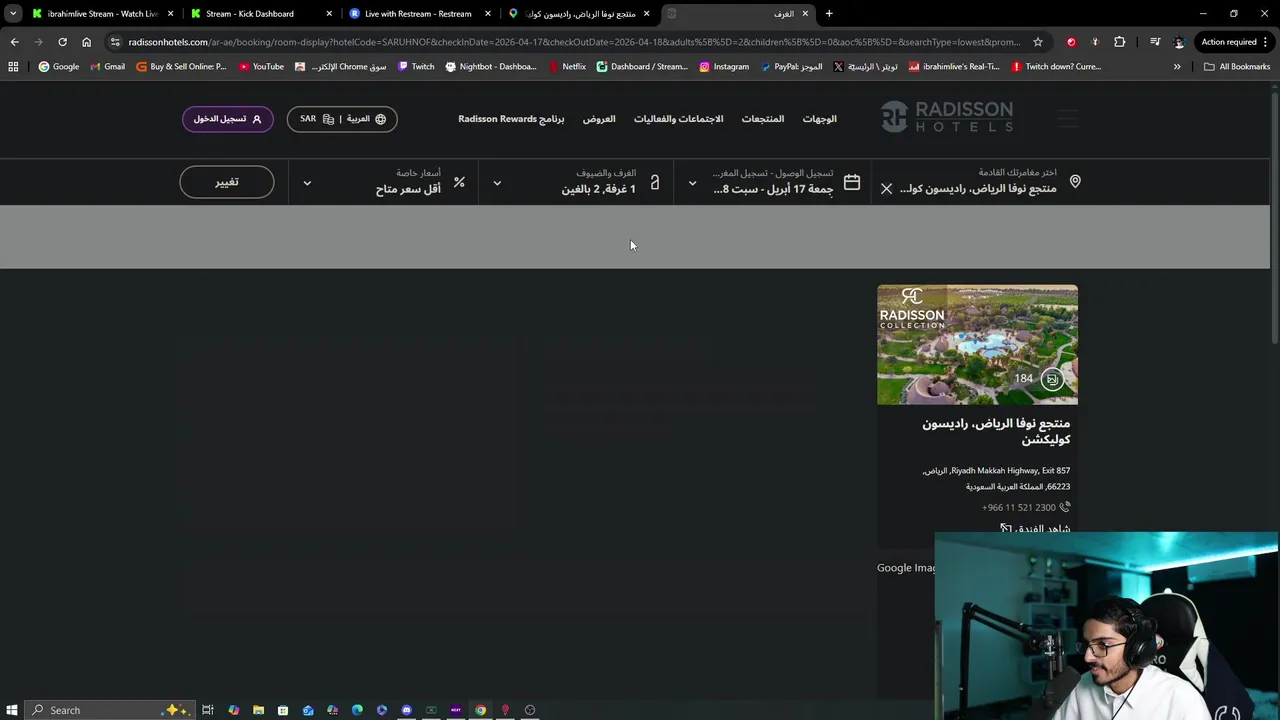The height and width of the screenshot is (720, 1280).
Task: Open the العروض menu
Action: coord(599,119)
